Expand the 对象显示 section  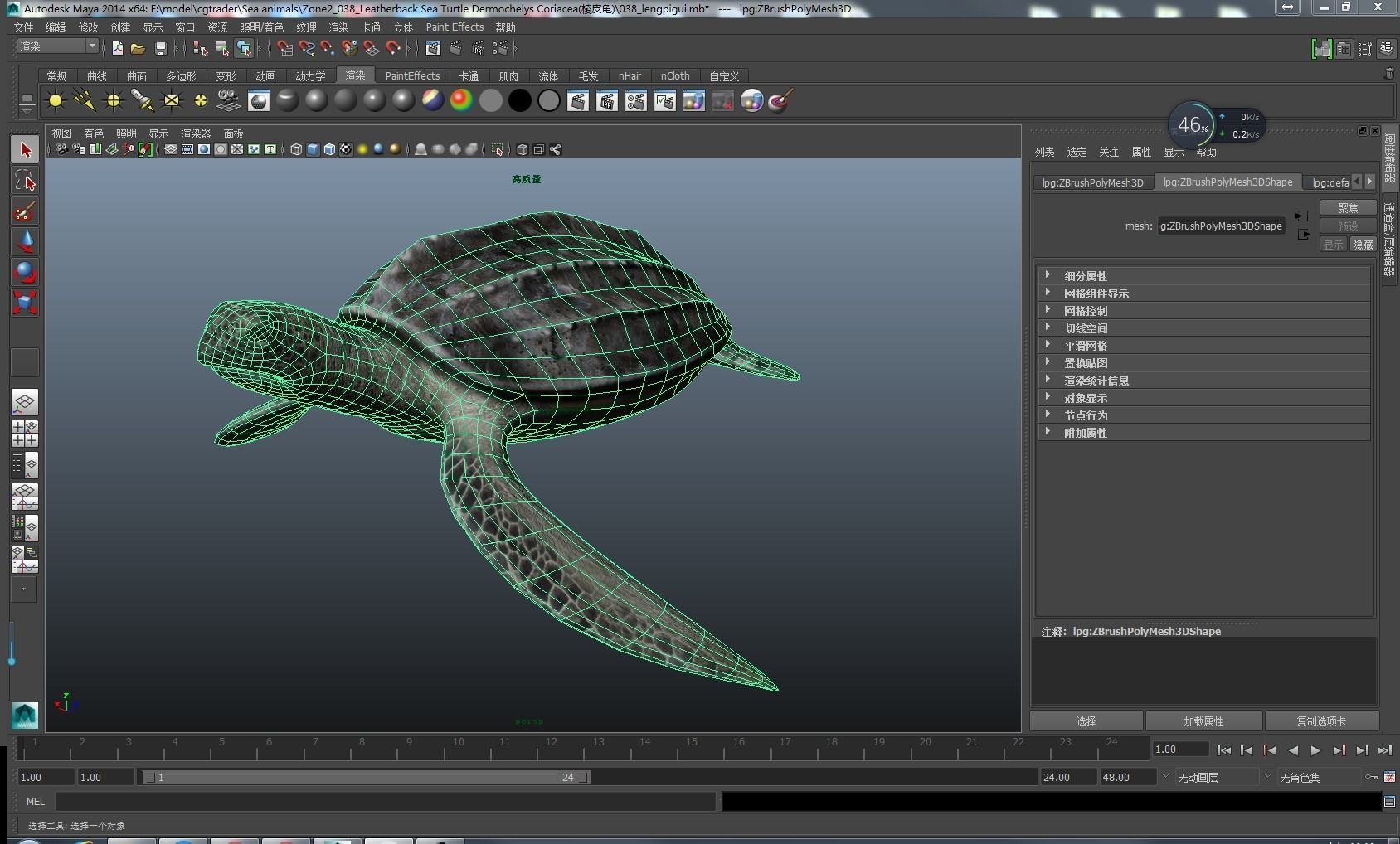pyautogui.click(x=1203, y=398)
